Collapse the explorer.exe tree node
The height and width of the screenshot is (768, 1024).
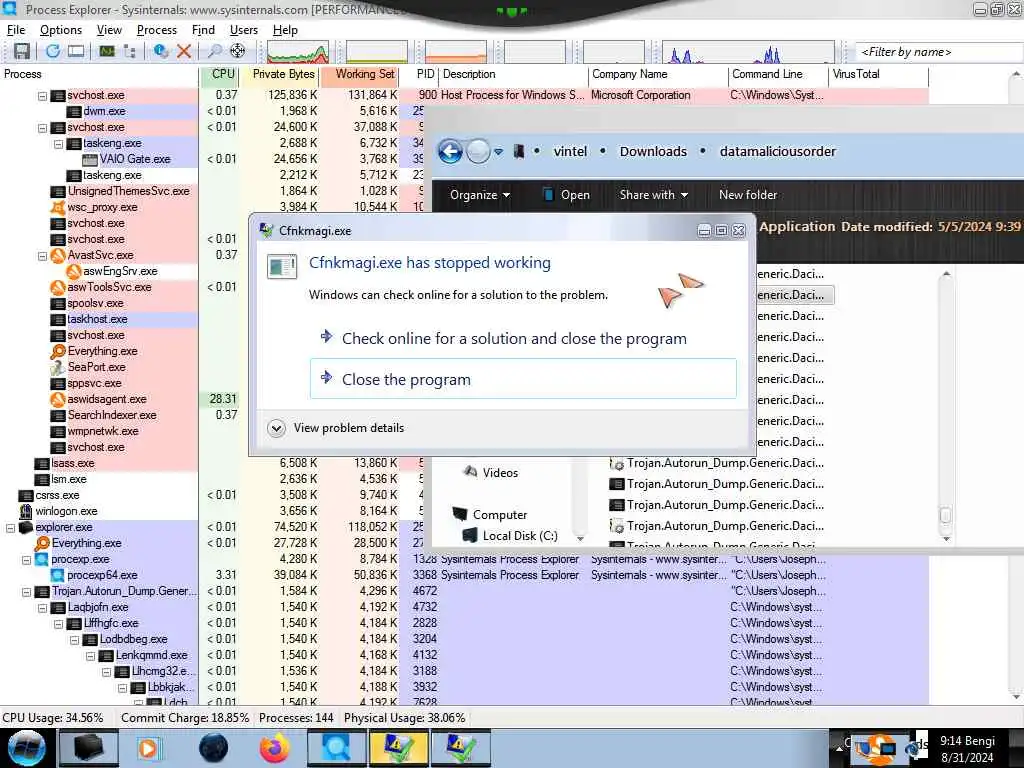tap(10, 528)
